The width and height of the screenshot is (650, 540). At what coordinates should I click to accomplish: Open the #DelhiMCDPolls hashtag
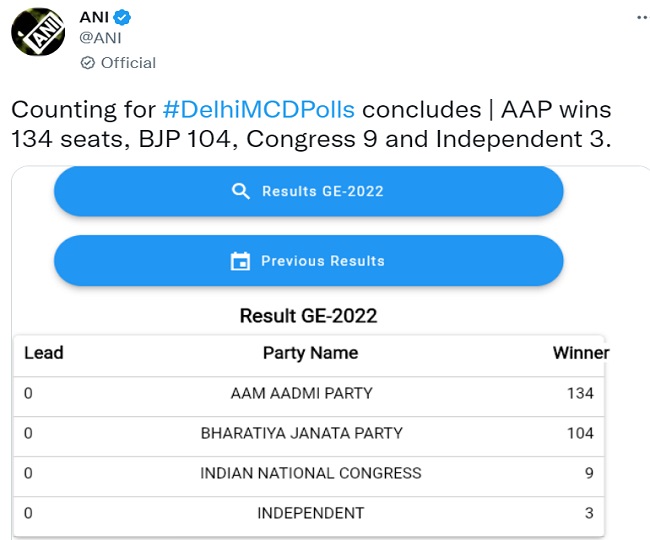(x=259, y=109)
